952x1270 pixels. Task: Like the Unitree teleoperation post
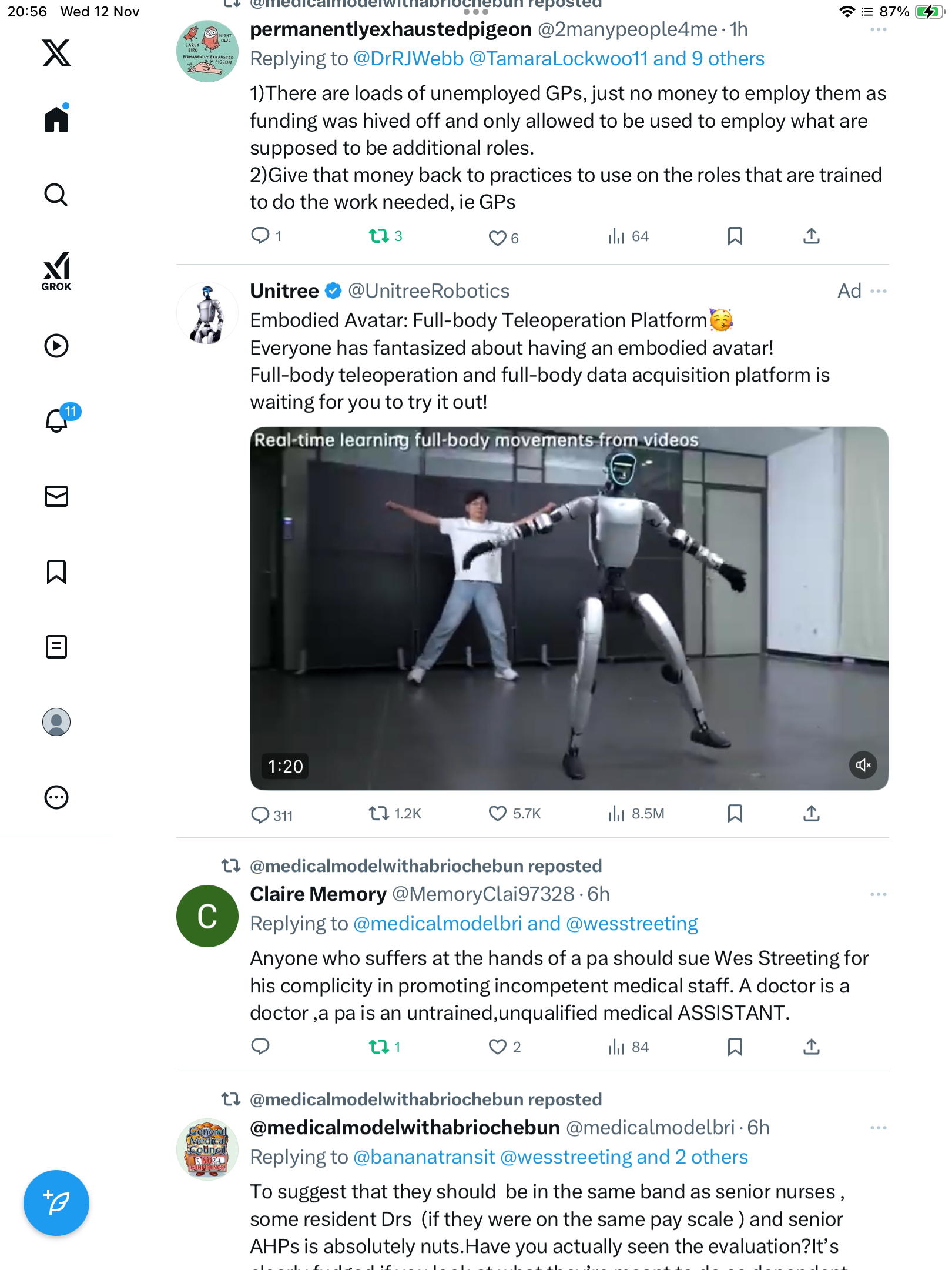(x=498, y=814)
